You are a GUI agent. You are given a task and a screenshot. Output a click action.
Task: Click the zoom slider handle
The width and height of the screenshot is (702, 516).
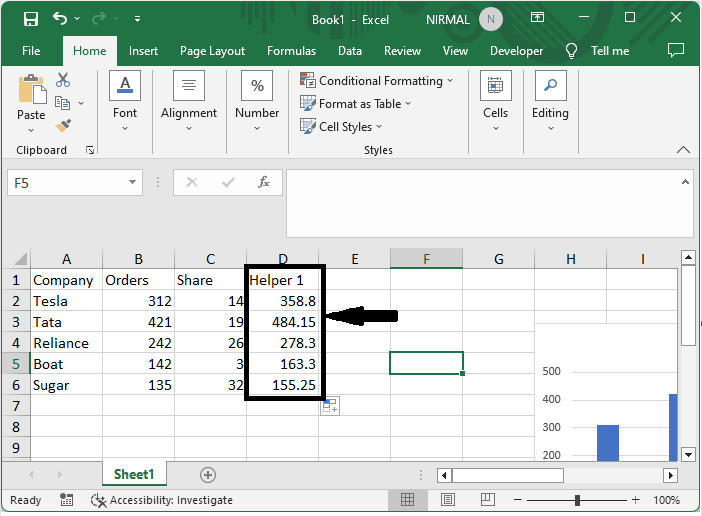[x=577, y=500]
